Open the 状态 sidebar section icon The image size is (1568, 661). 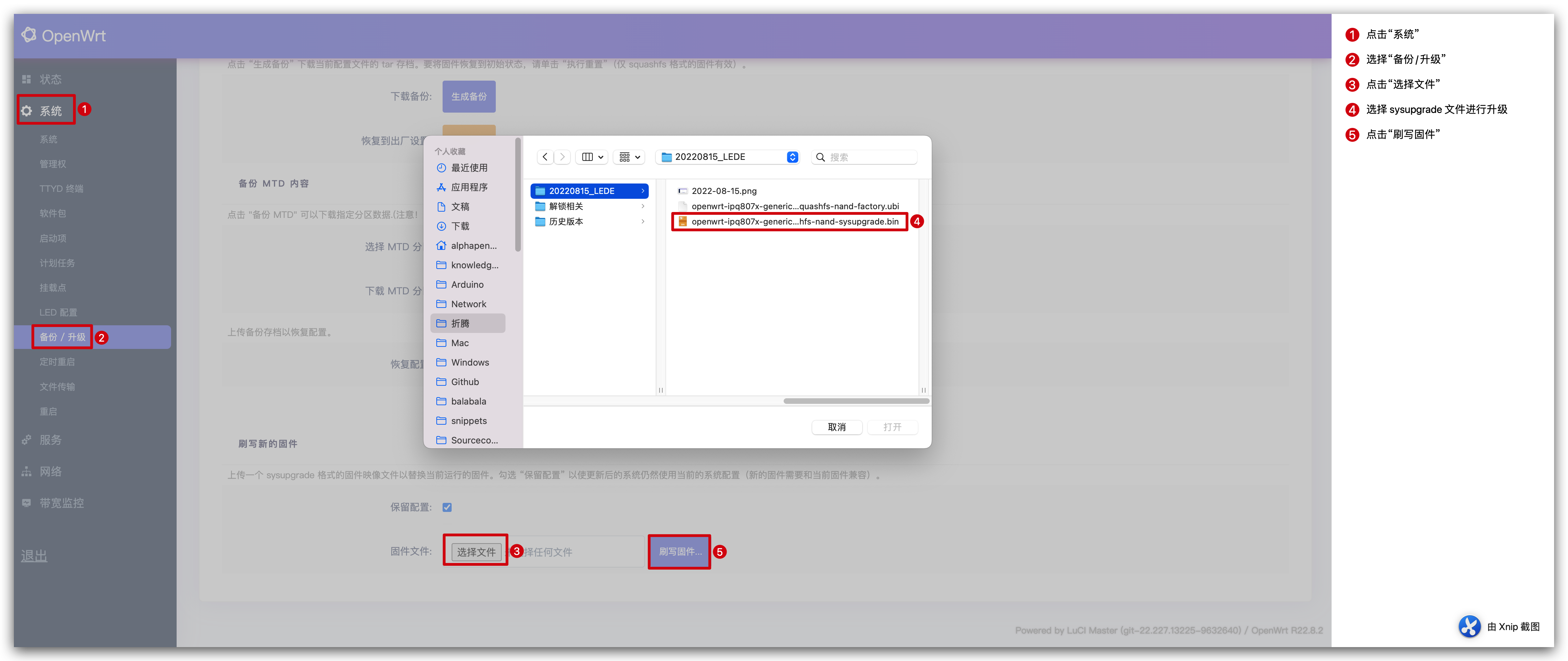tap(26, 79)
